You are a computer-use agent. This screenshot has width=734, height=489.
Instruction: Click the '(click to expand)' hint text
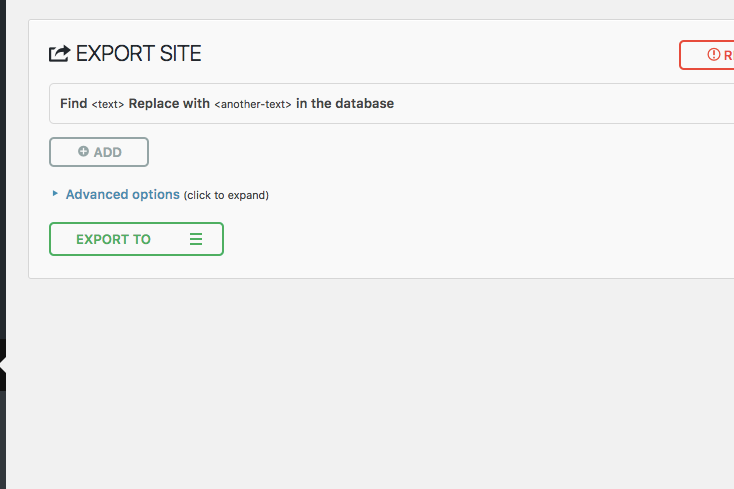226,195
